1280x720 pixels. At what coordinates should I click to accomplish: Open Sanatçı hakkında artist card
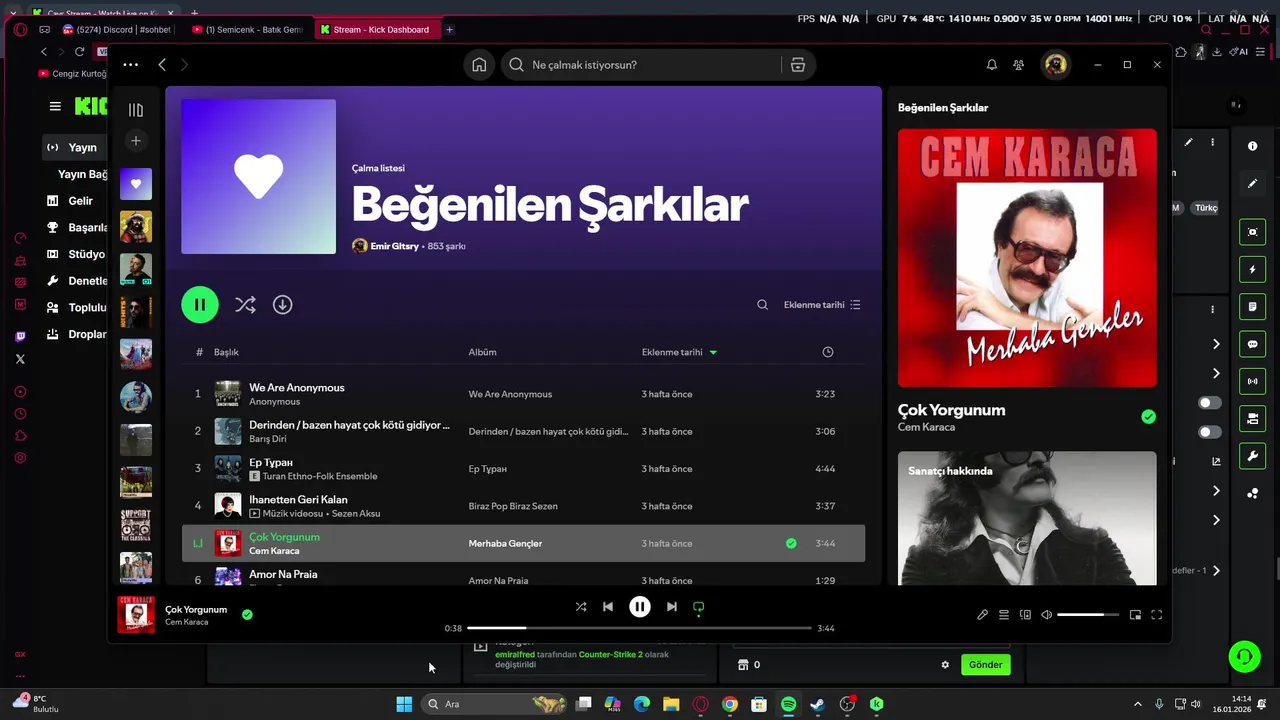tap(1027, 518)
